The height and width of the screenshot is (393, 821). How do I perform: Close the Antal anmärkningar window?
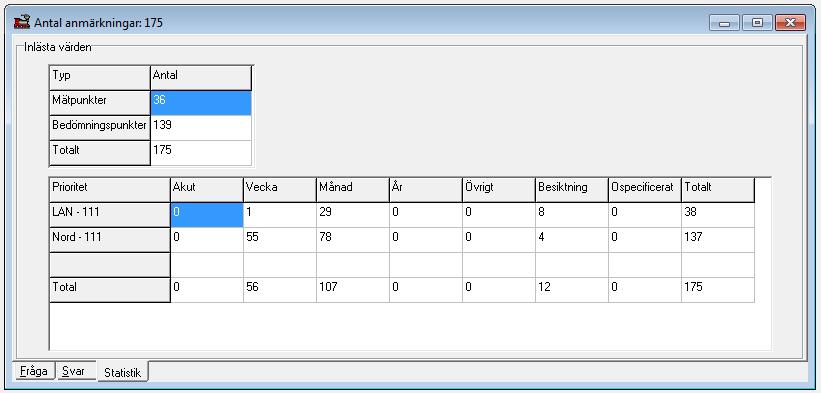pos(790,23)
